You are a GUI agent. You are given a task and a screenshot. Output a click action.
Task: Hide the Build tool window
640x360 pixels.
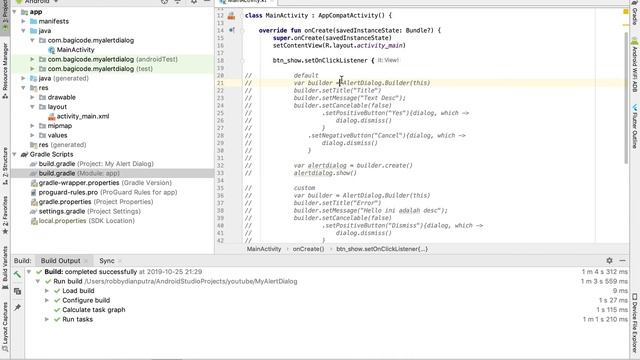pos(622,260)
